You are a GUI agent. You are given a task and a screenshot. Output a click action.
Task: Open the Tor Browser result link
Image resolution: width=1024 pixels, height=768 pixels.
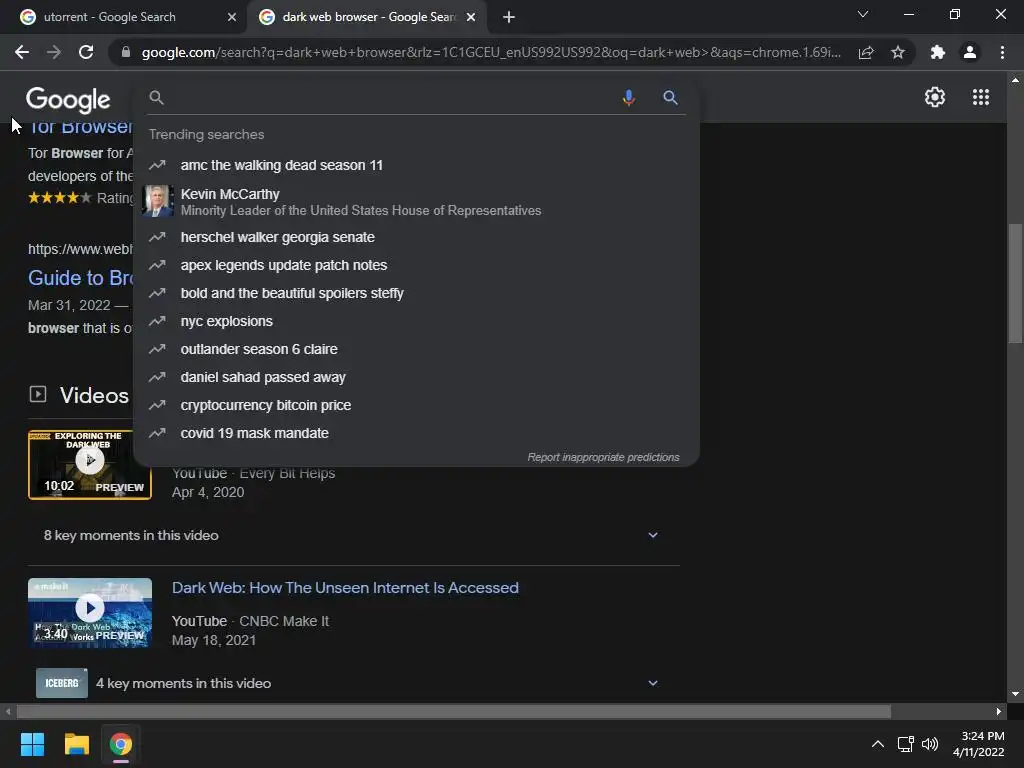point(80,127)
